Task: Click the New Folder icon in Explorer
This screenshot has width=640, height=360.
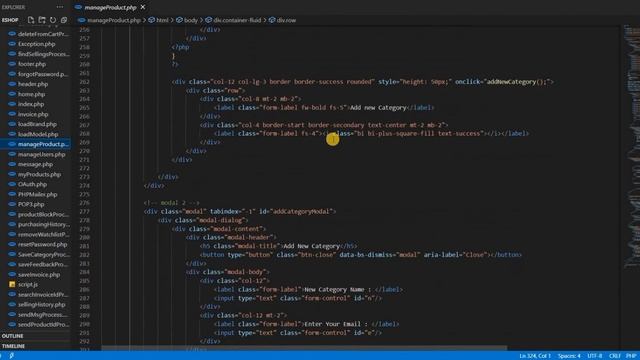Action: click(42, 20)
